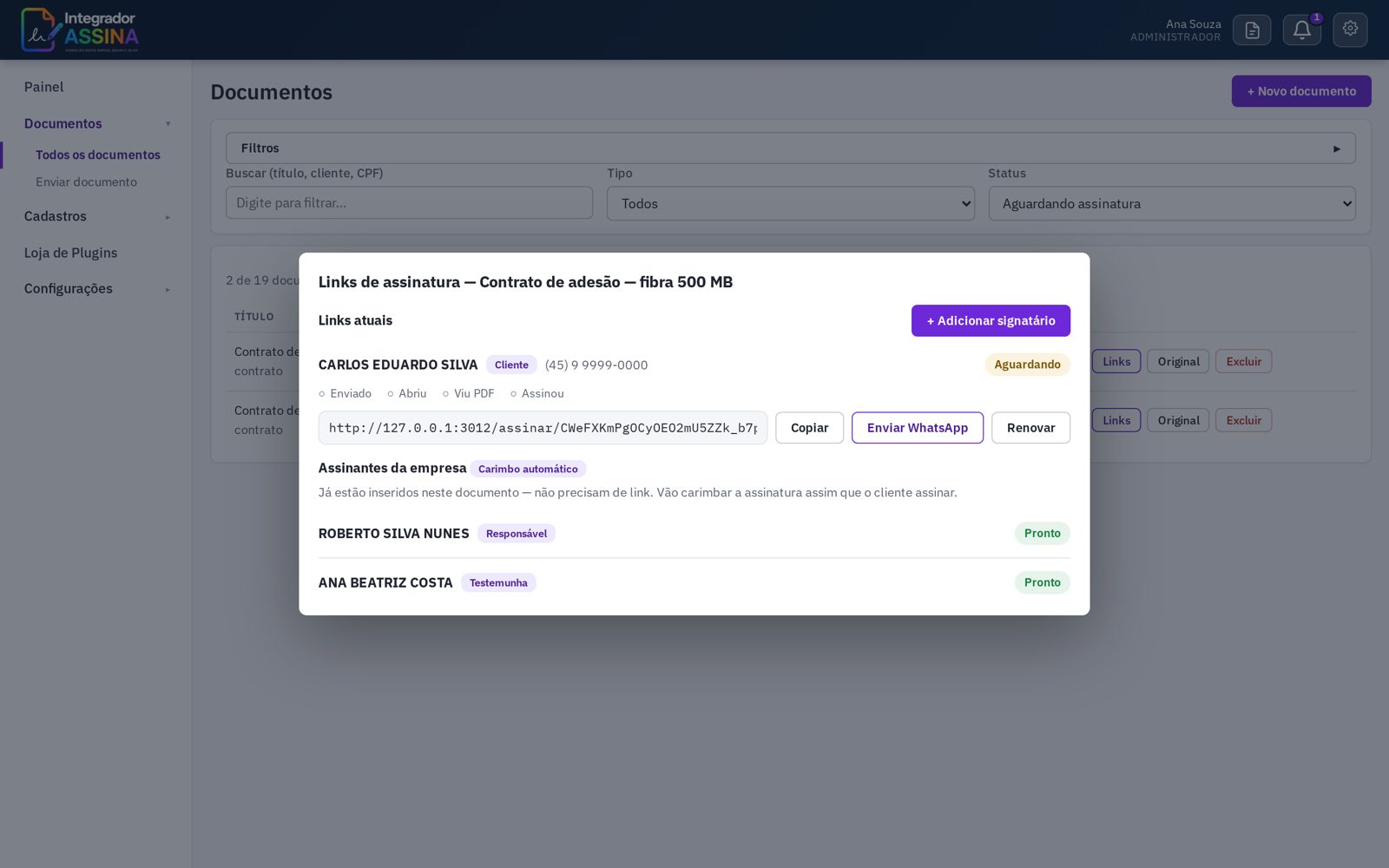Click Adicionar signatário button

(991, 320)
